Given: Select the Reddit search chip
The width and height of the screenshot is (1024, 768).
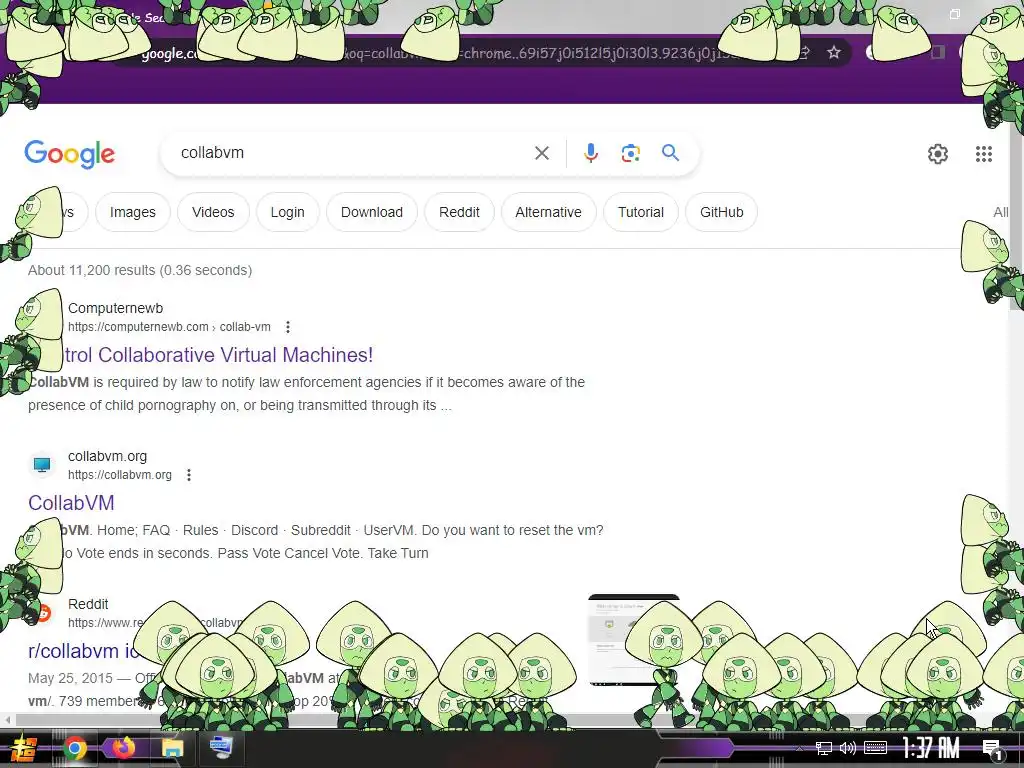Looking at the screenshot, I should (459, 212).
